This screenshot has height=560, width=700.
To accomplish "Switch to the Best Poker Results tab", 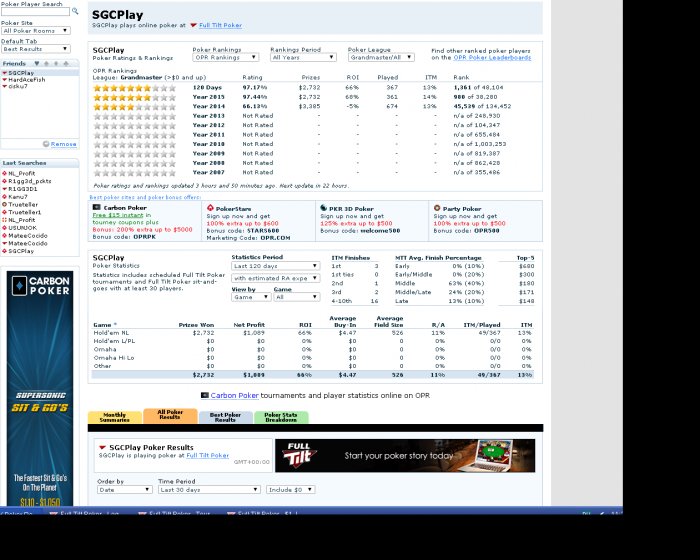I will (x=225, y=417).
